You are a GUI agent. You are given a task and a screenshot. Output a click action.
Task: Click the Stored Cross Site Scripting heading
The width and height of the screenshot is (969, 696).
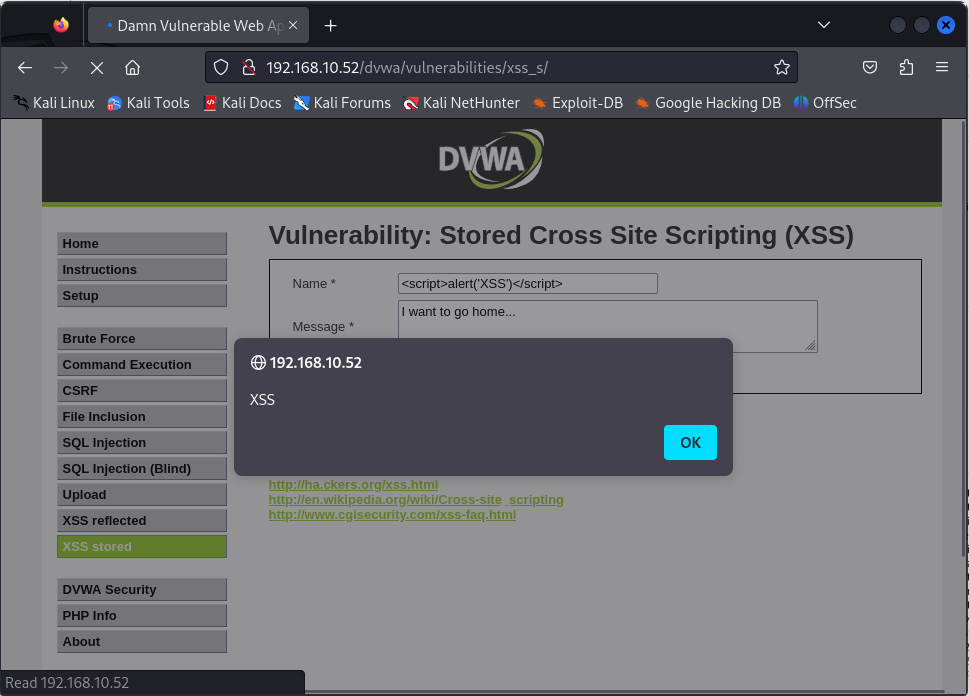click(x=561, y=236)
